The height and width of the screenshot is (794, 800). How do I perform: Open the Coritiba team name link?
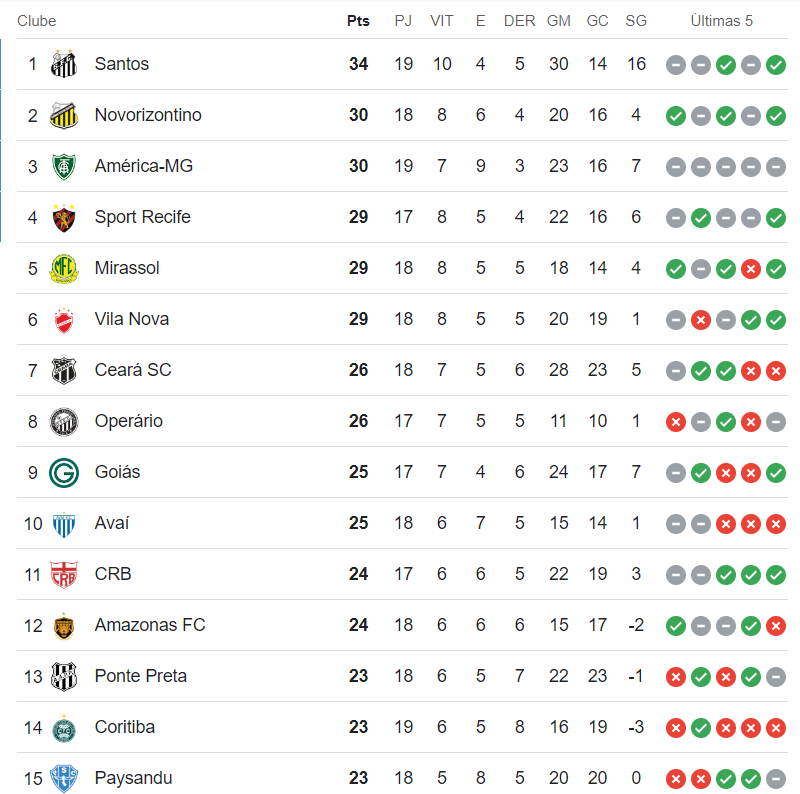tap(125, 727)
